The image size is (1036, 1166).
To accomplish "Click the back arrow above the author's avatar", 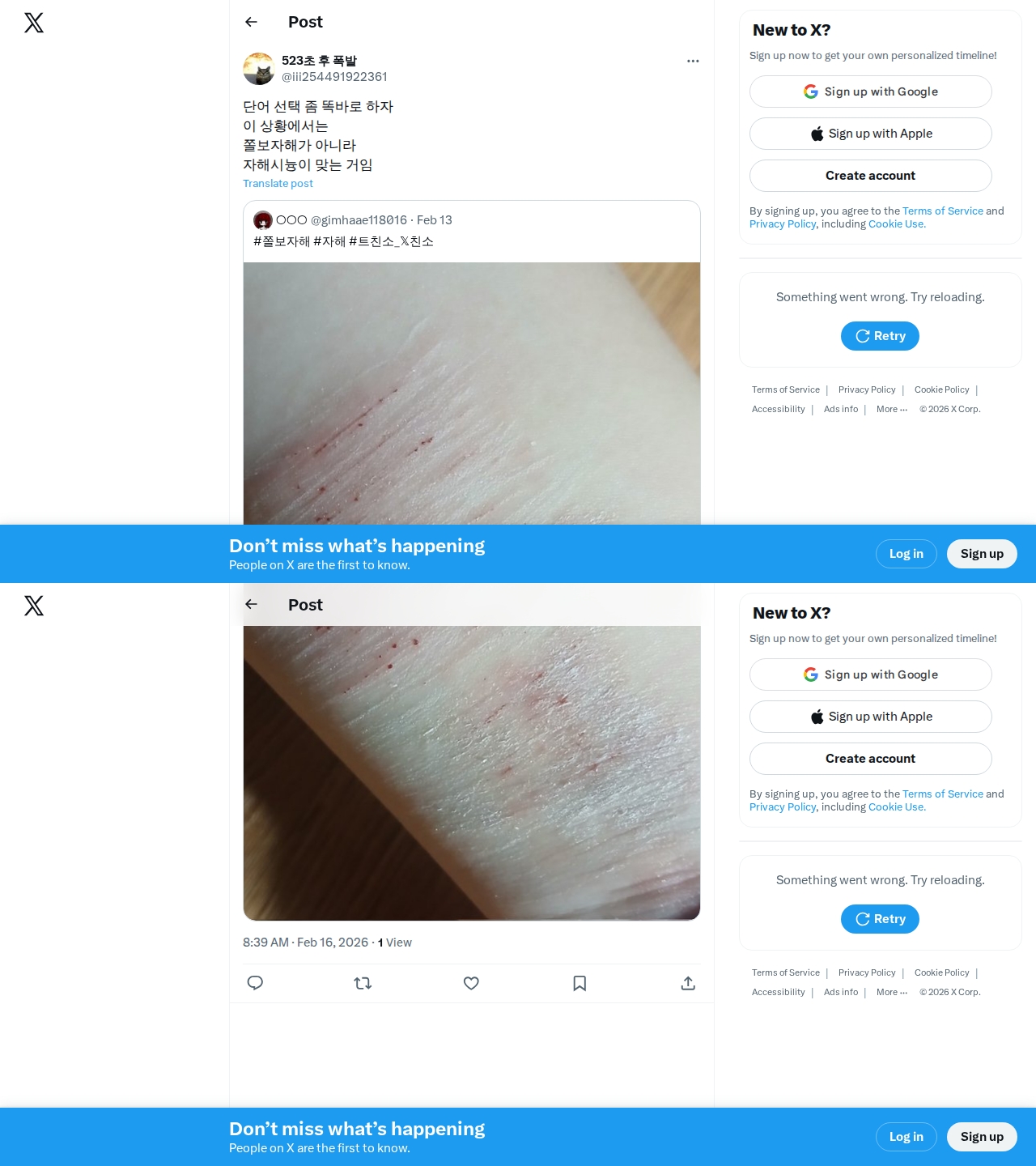I will click(251, 22).
